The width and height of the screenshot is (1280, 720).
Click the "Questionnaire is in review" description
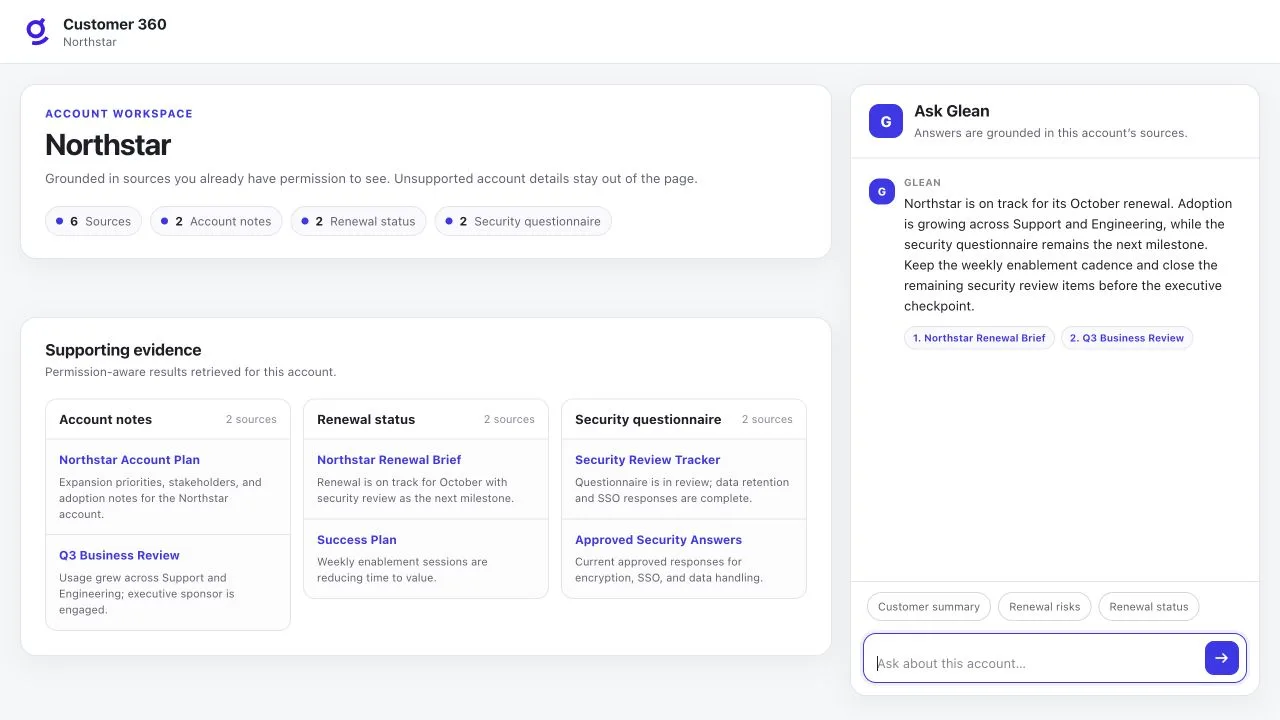(682, 490)
